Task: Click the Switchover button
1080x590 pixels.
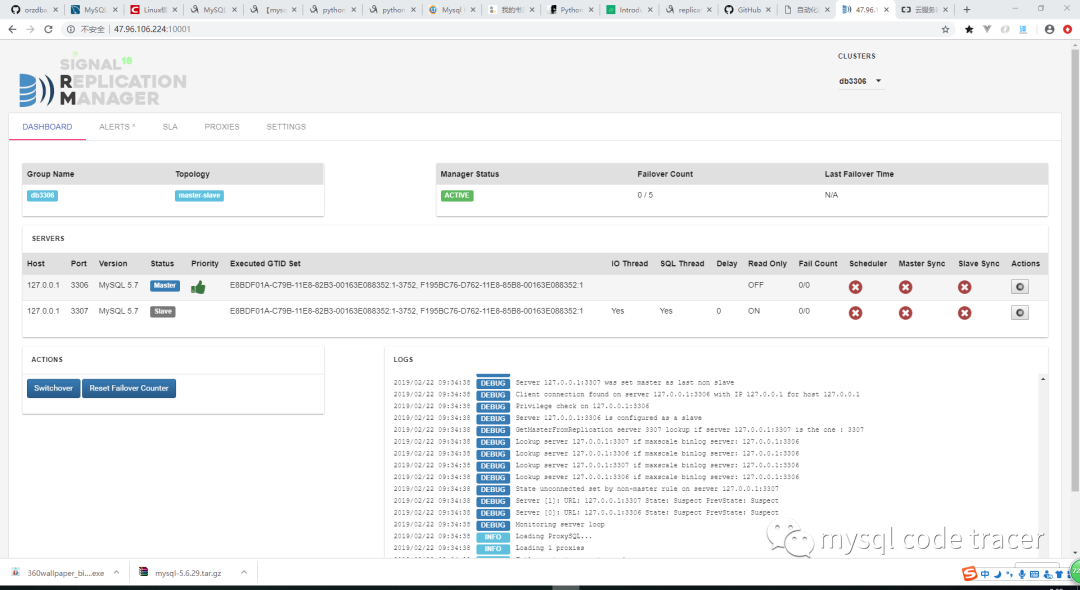Action: point(53,388)
